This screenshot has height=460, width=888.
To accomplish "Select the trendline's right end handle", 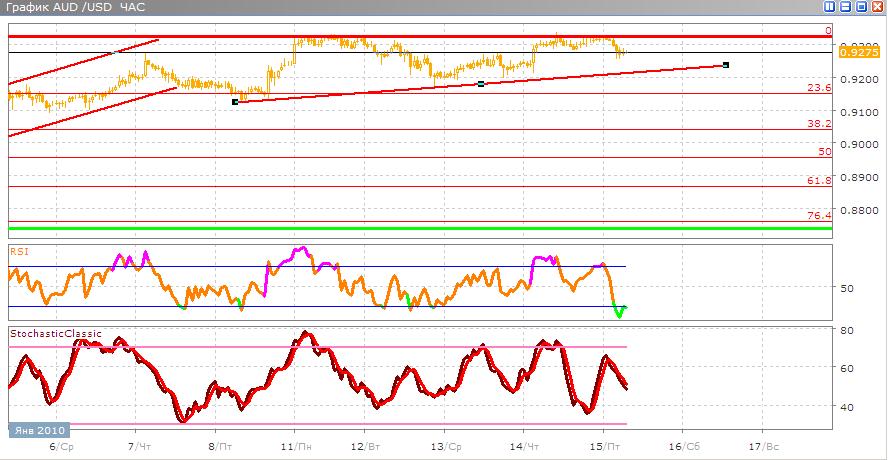I will 726,65.
